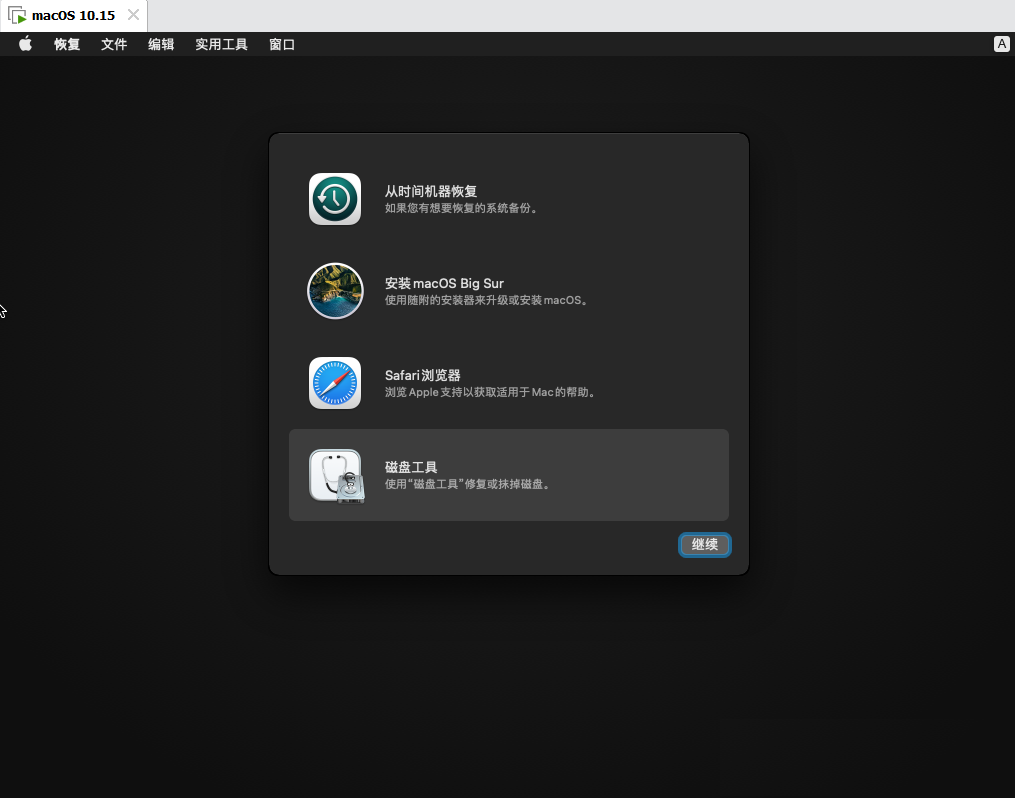The image size is (1015, 798).
Task: Click description 如果您有想要恢复的系统备份
Action: (461, 208)
